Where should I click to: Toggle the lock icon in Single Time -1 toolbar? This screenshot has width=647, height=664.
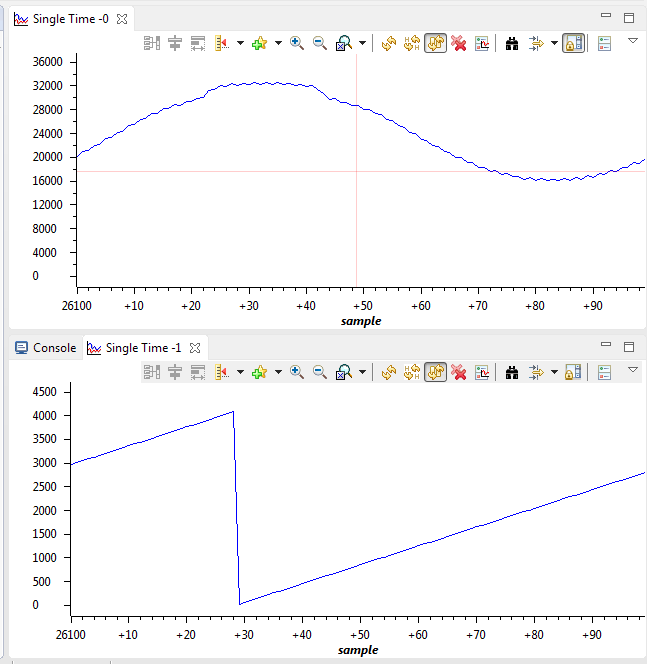pyautogui.click(x=573, y=372)
